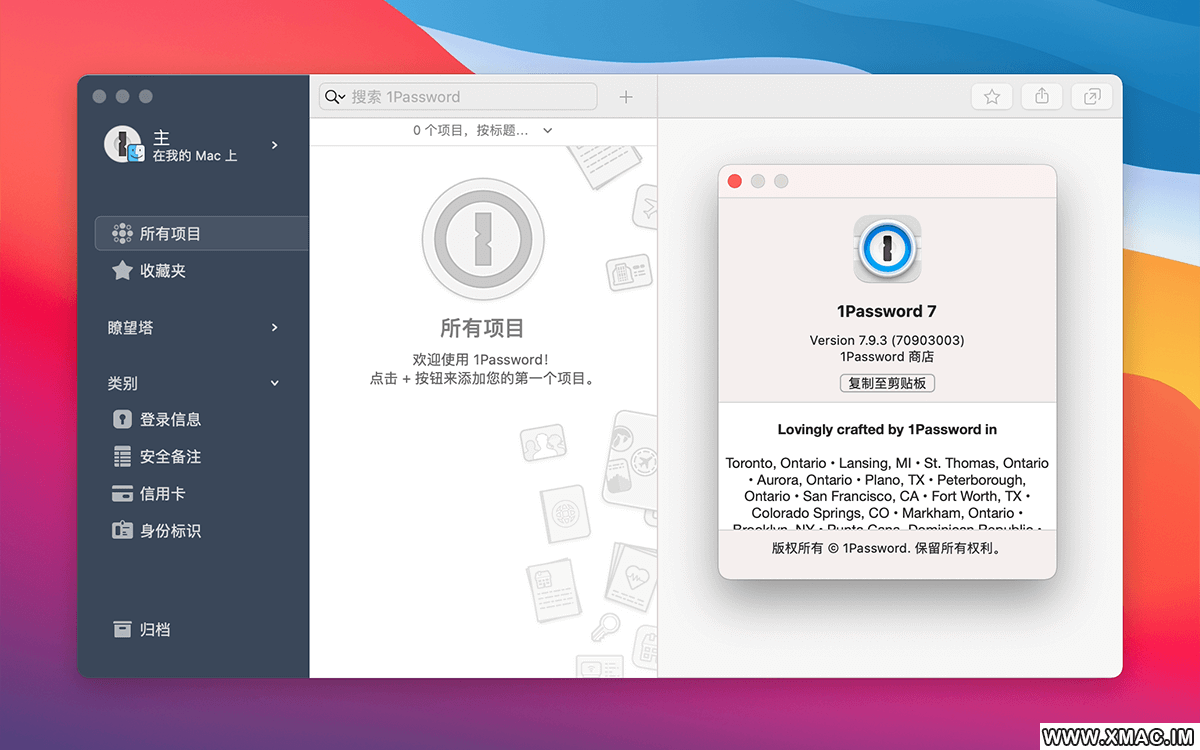
Task: Click the share icon in toolbar
Action: [x=1042, y=96]
